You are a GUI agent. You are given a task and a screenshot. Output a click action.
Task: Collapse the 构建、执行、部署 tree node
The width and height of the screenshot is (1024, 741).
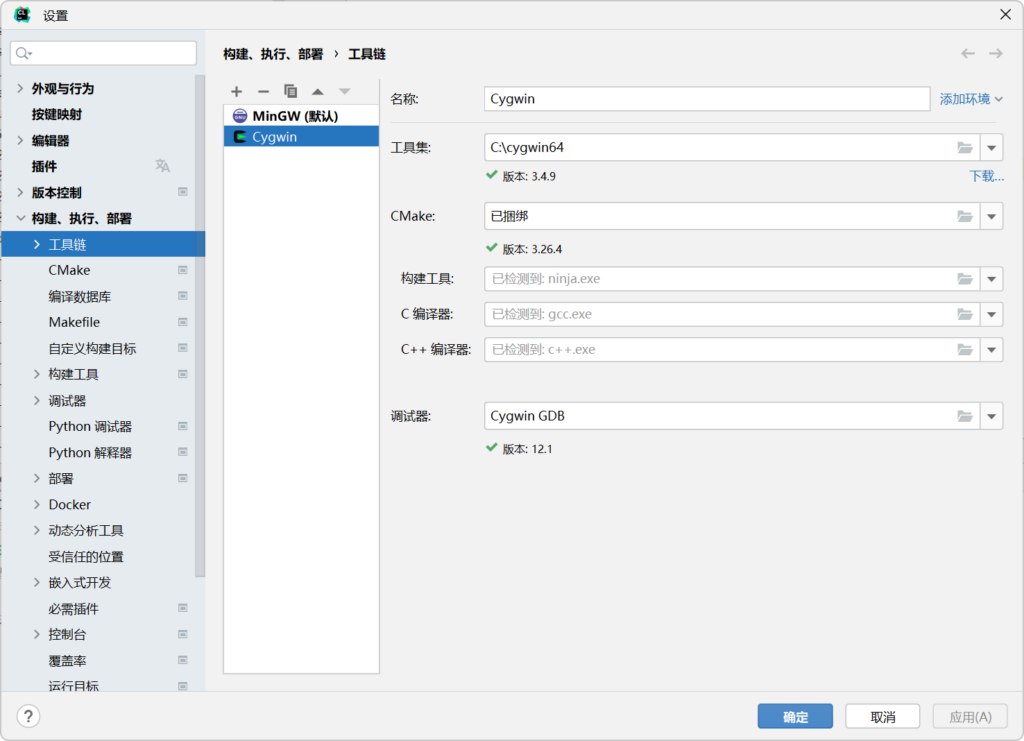point(20,218)
